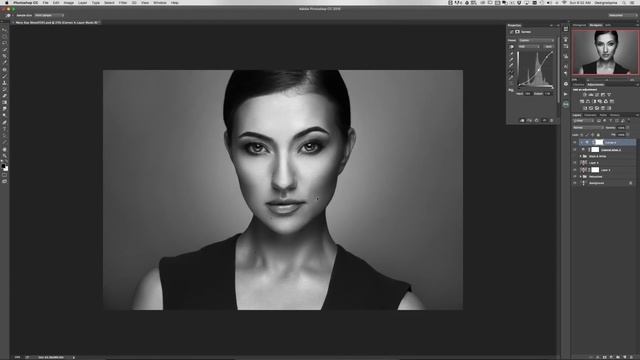
Task: Select the Lasso tool
Action: pos(4,42)
